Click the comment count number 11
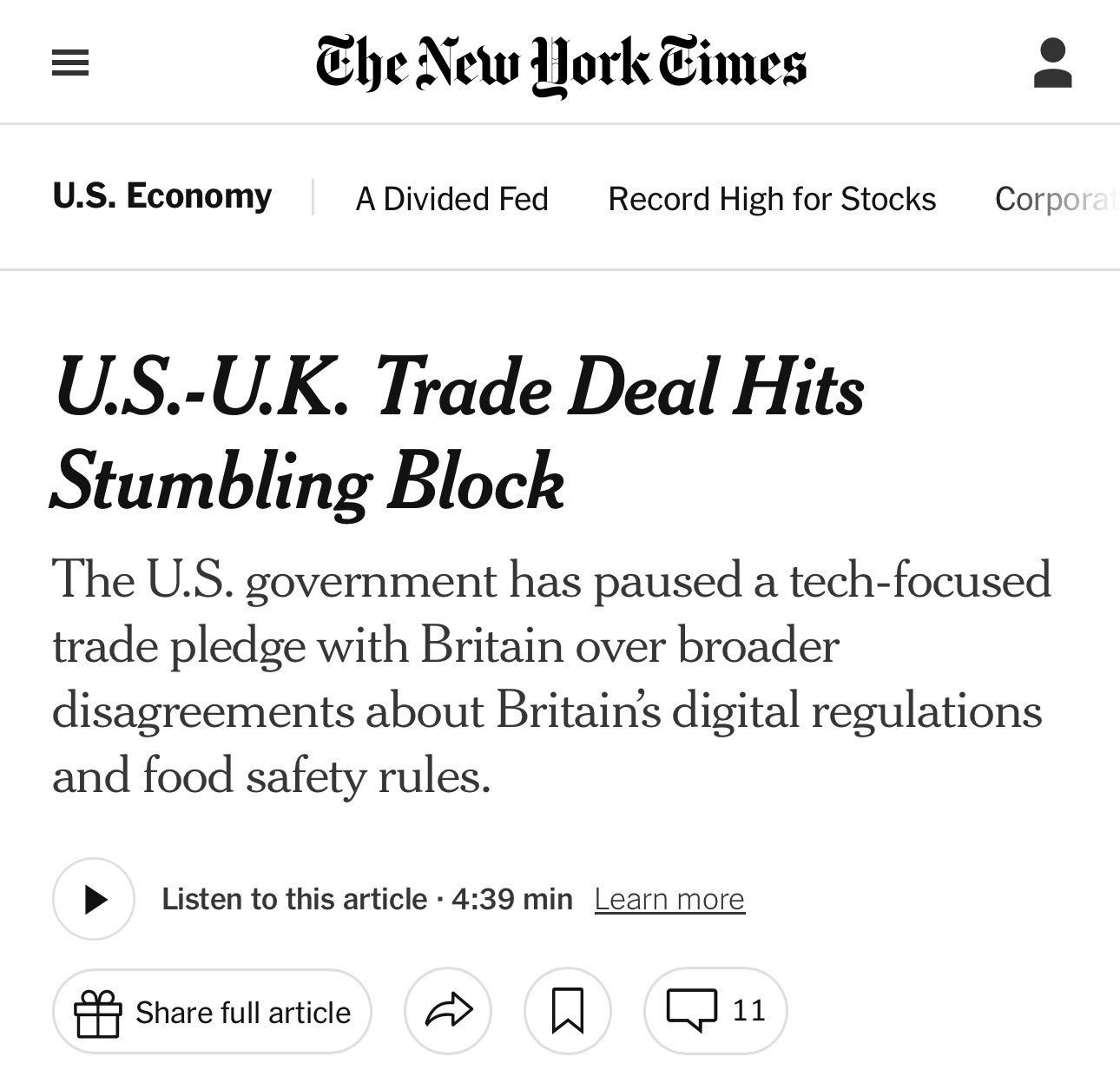 coord(748,1010)
